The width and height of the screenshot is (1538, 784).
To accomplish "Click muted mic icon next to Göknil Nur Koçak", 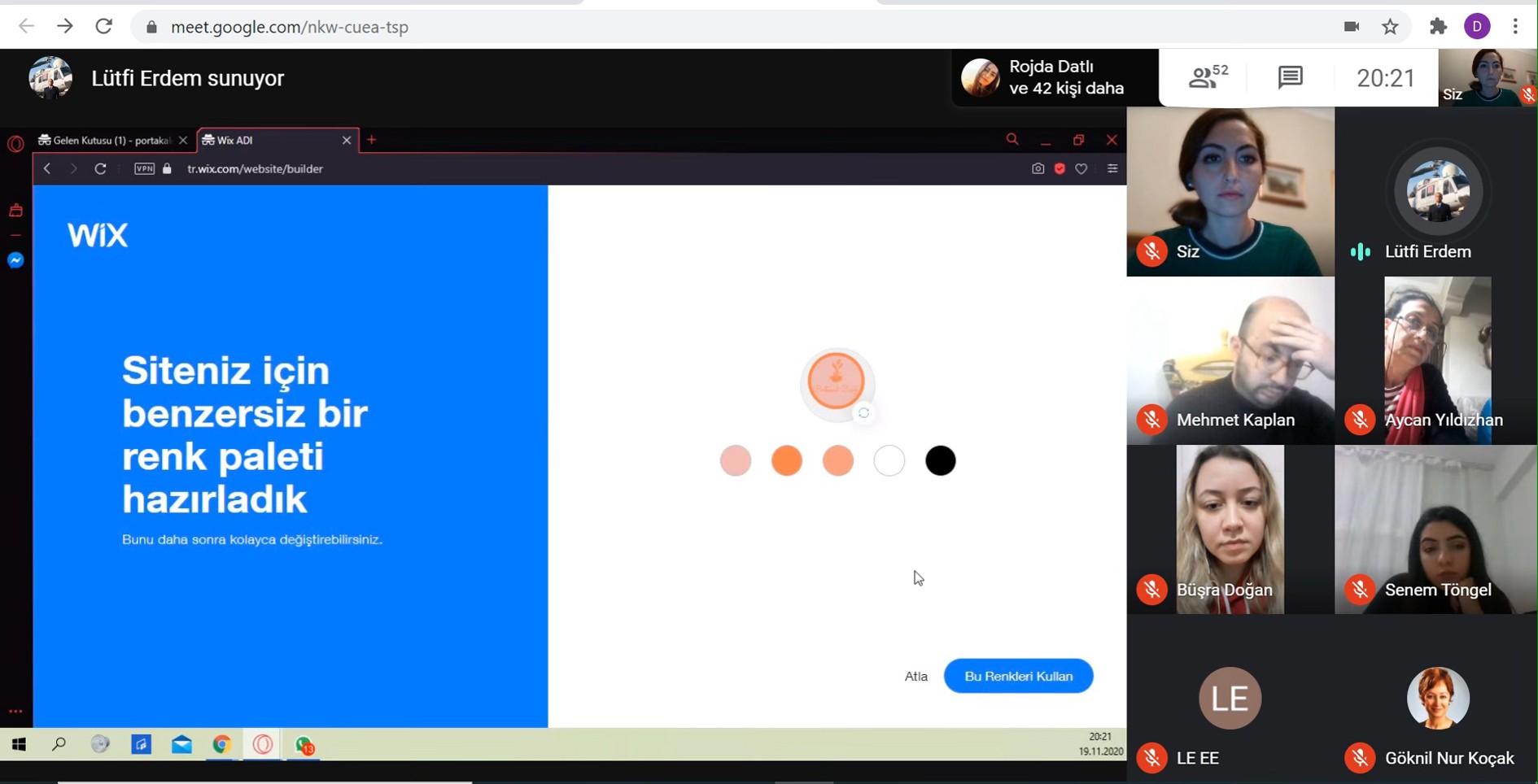I will point(1360,758).
